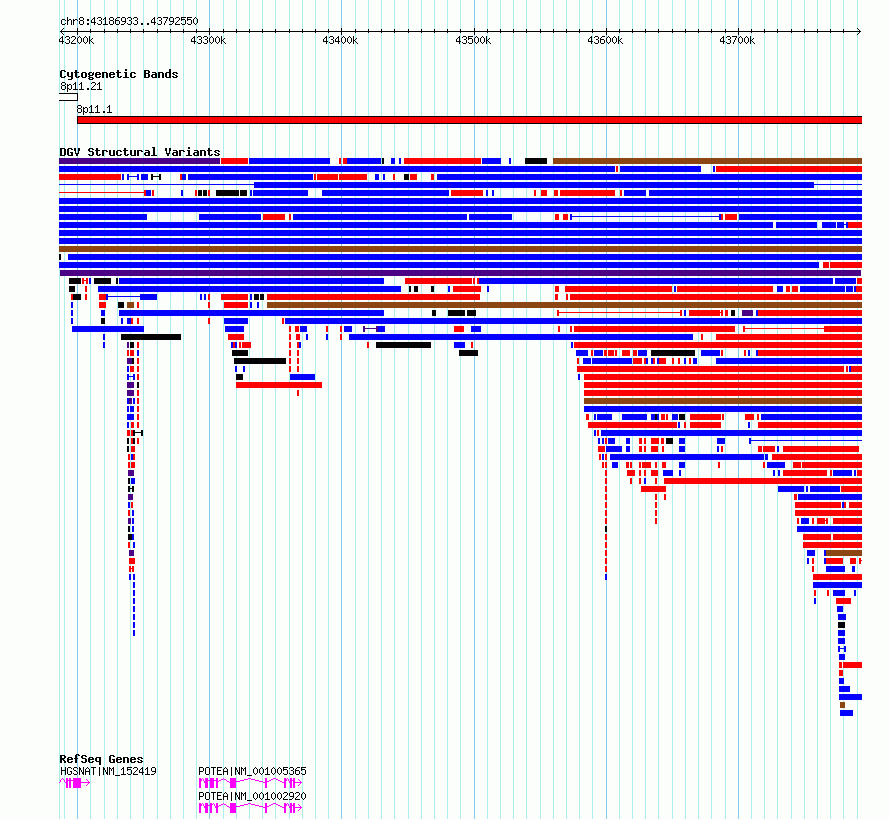890x819 pixels.
Task: Select the POTEA NM_001005365 gene model glyph
Action: [x=250, y=783]
